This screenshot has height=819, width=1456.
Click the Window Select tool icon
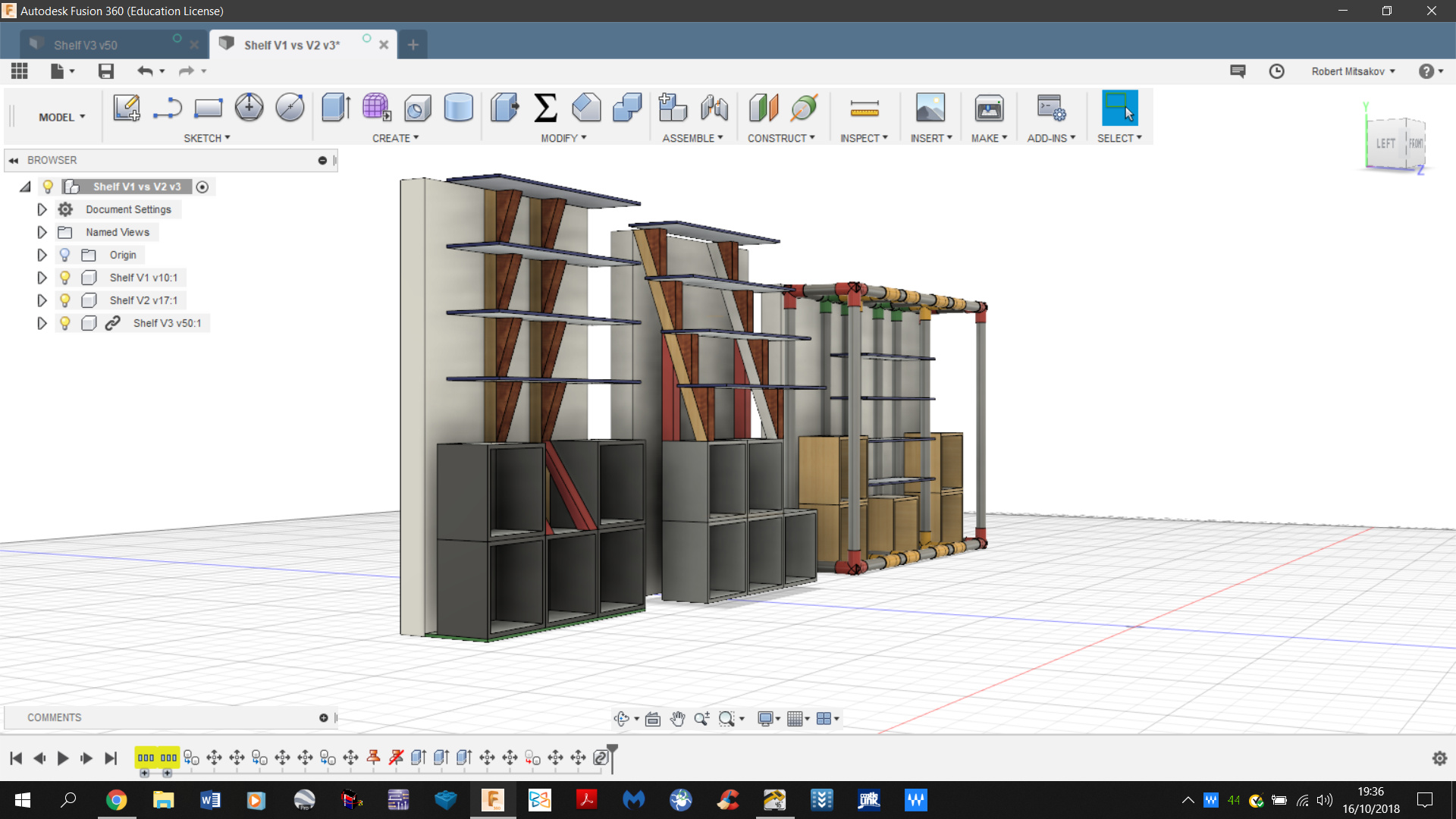coord(1119,108)
